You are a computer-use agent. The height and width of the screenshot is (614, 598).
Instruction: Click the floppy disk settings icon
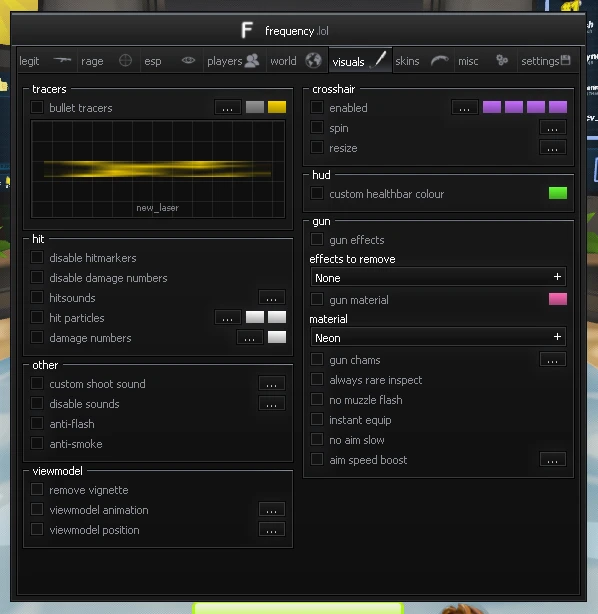pos(565,60)
